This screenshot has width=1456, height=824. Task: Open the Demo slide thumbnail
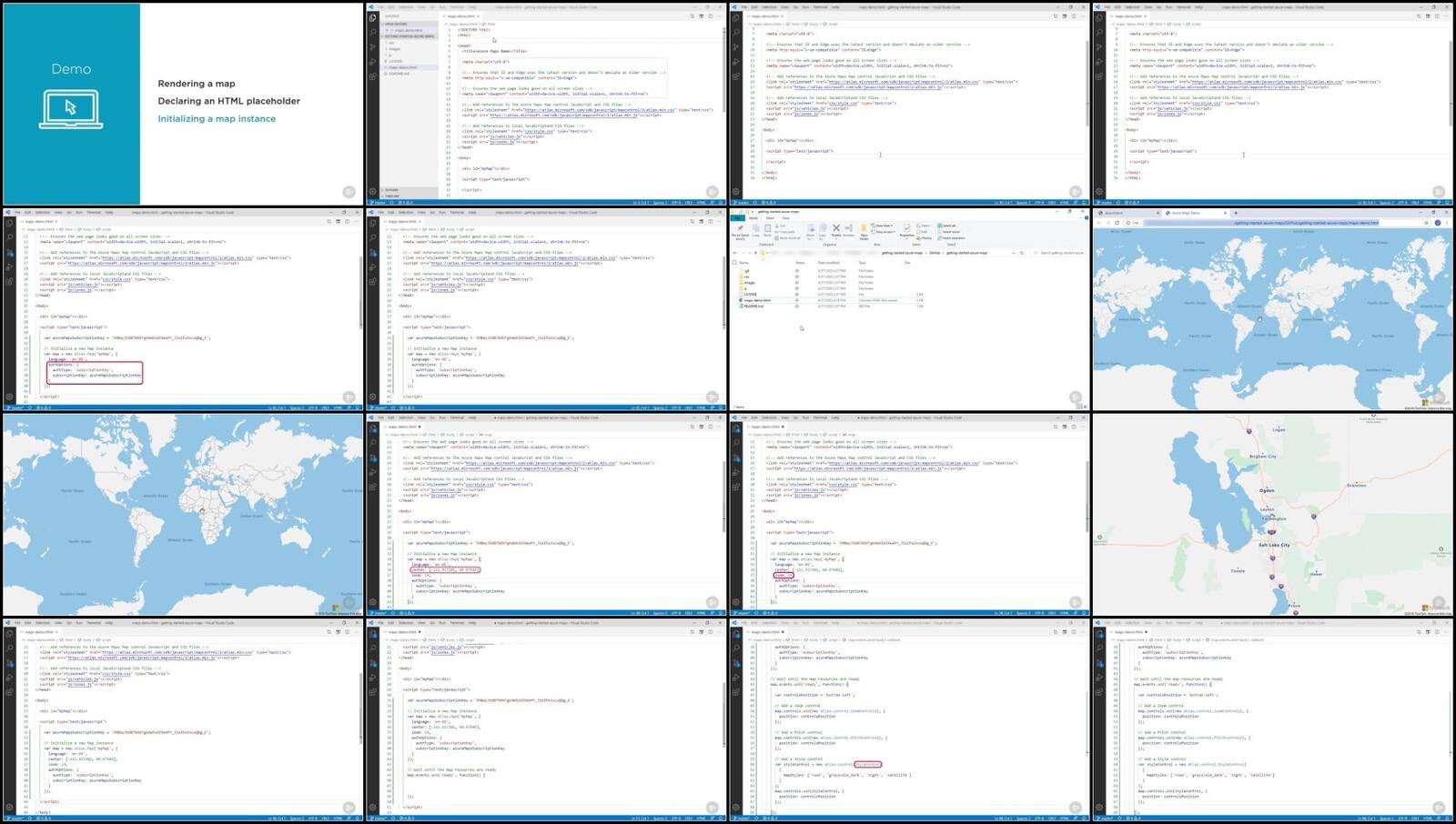[x=182, y=104]
